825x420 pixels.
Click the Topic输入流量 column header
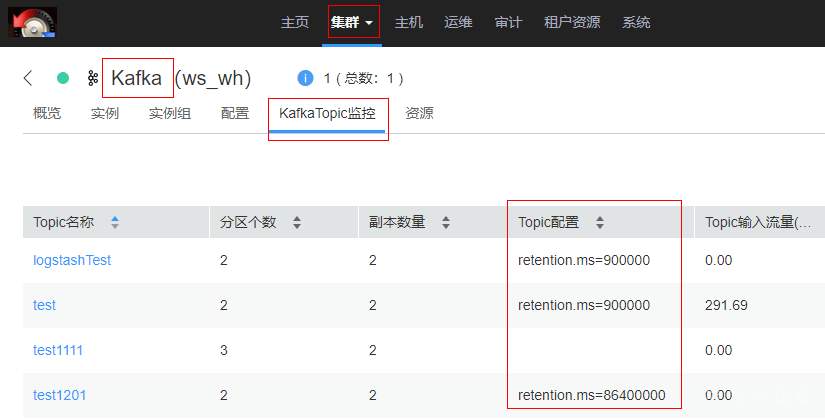758,223
